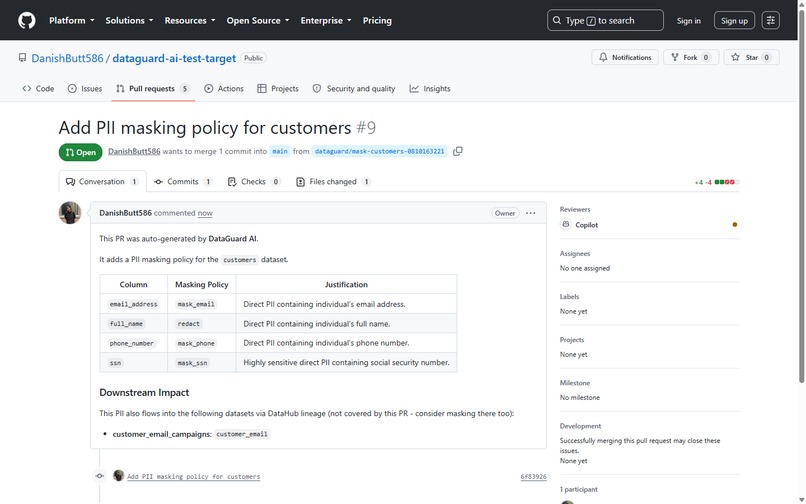Image resolution: width=806 pixels, height=504 pixels.
Task: Focus the search field in header
Action: tap(605, 21)
